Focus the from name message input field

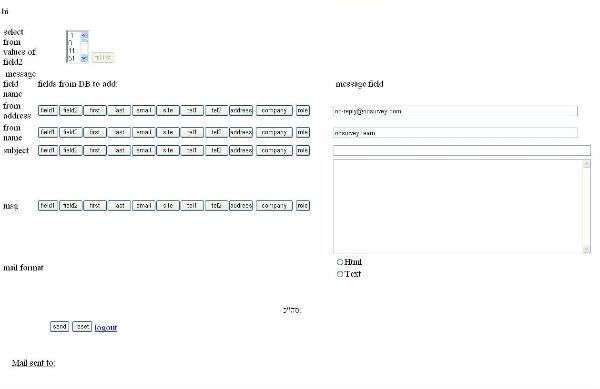[x=455, y=133]
